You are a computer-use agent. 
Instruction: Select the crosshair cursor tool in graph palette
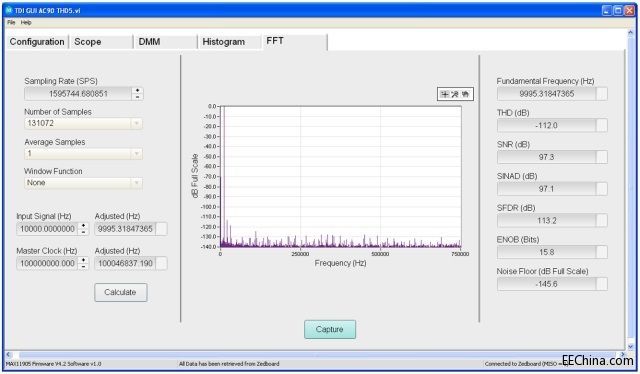444,94
